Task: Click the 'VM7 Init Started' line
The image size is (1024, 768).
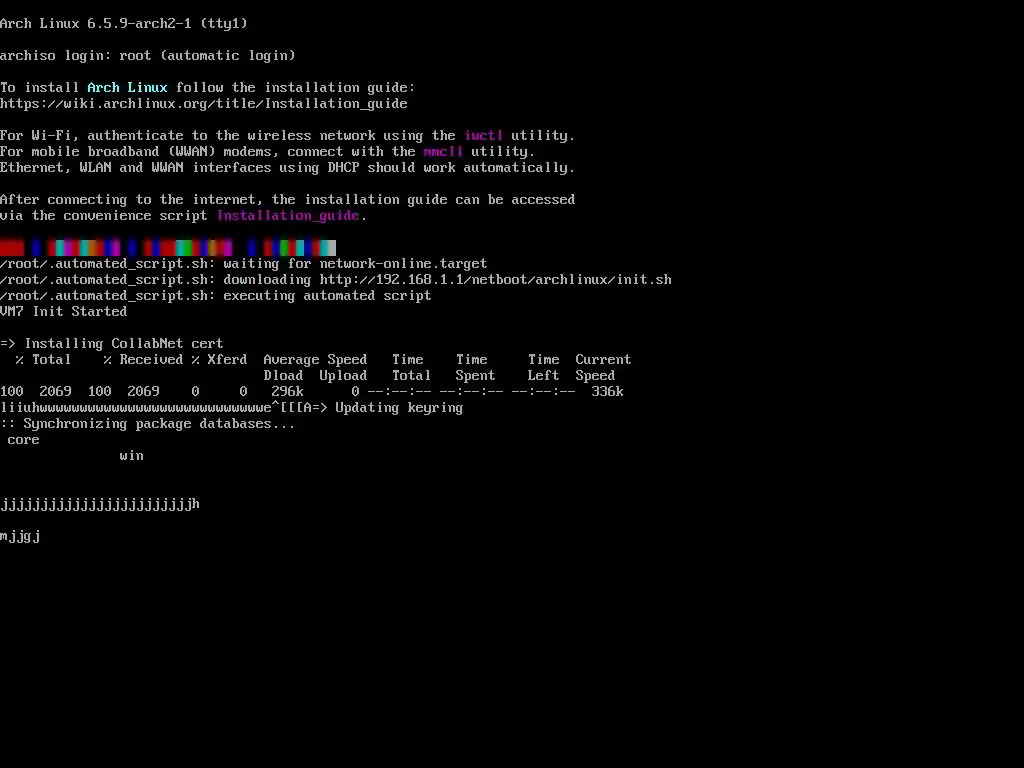Action: tap(63, 312)
